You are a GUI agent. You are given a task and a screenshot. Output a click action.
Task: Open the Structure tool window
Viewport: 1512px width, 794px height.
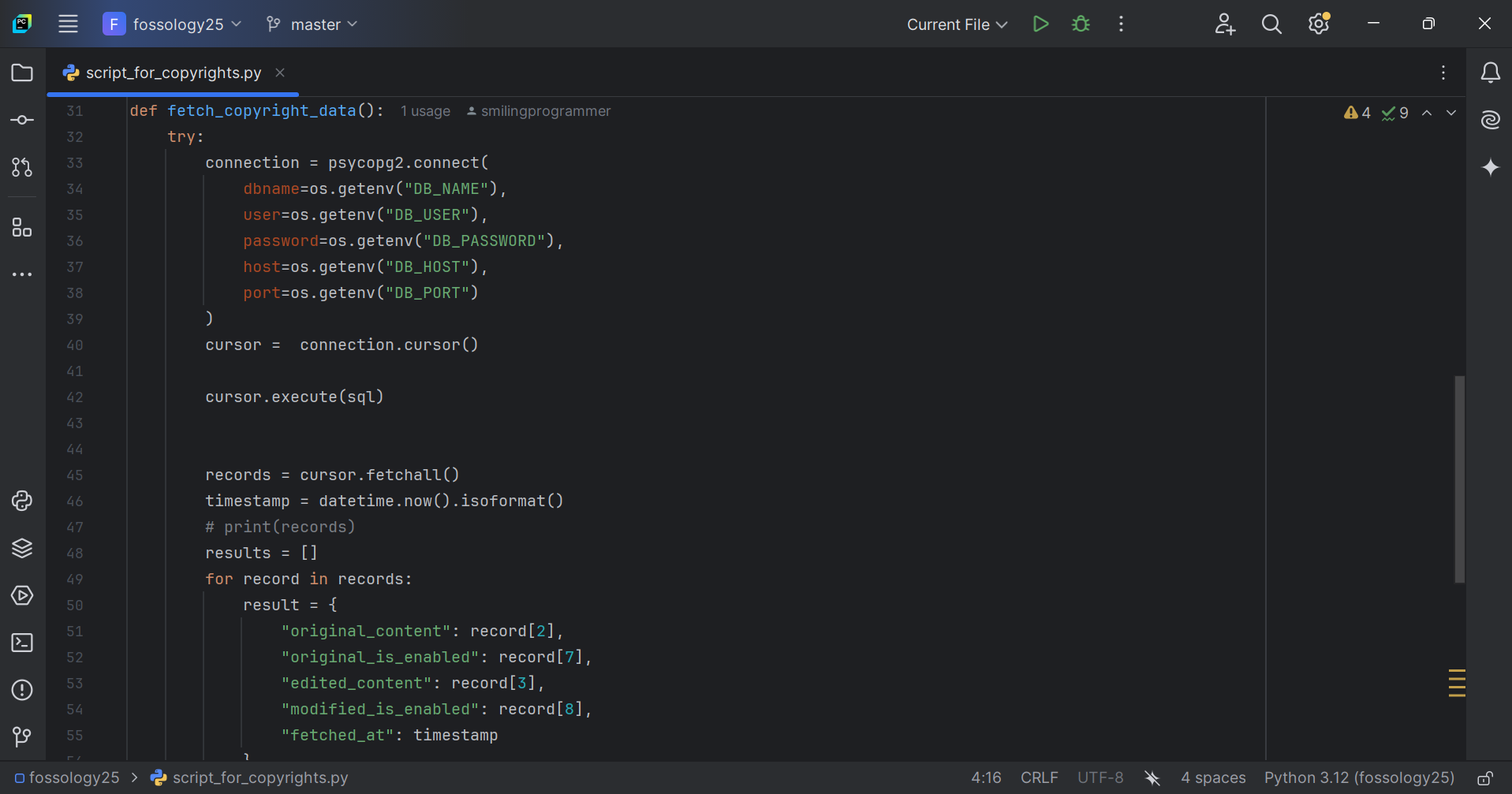[22, 228]
